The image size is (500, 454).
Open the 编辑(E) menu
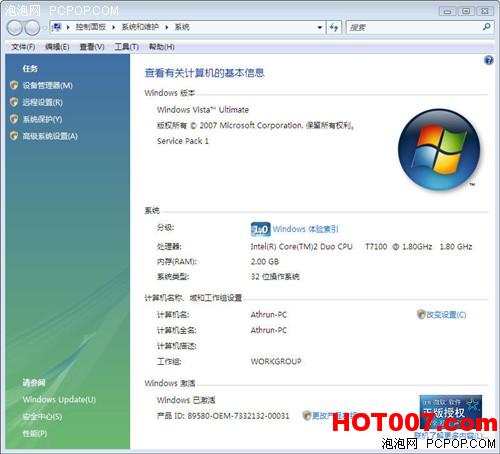point(57,47)
